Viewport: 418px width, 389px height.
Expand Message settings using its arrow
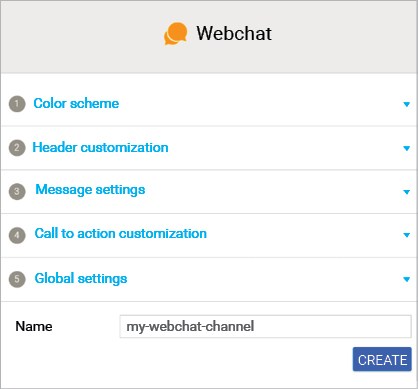pyautogui.click(x=406, y=192)
